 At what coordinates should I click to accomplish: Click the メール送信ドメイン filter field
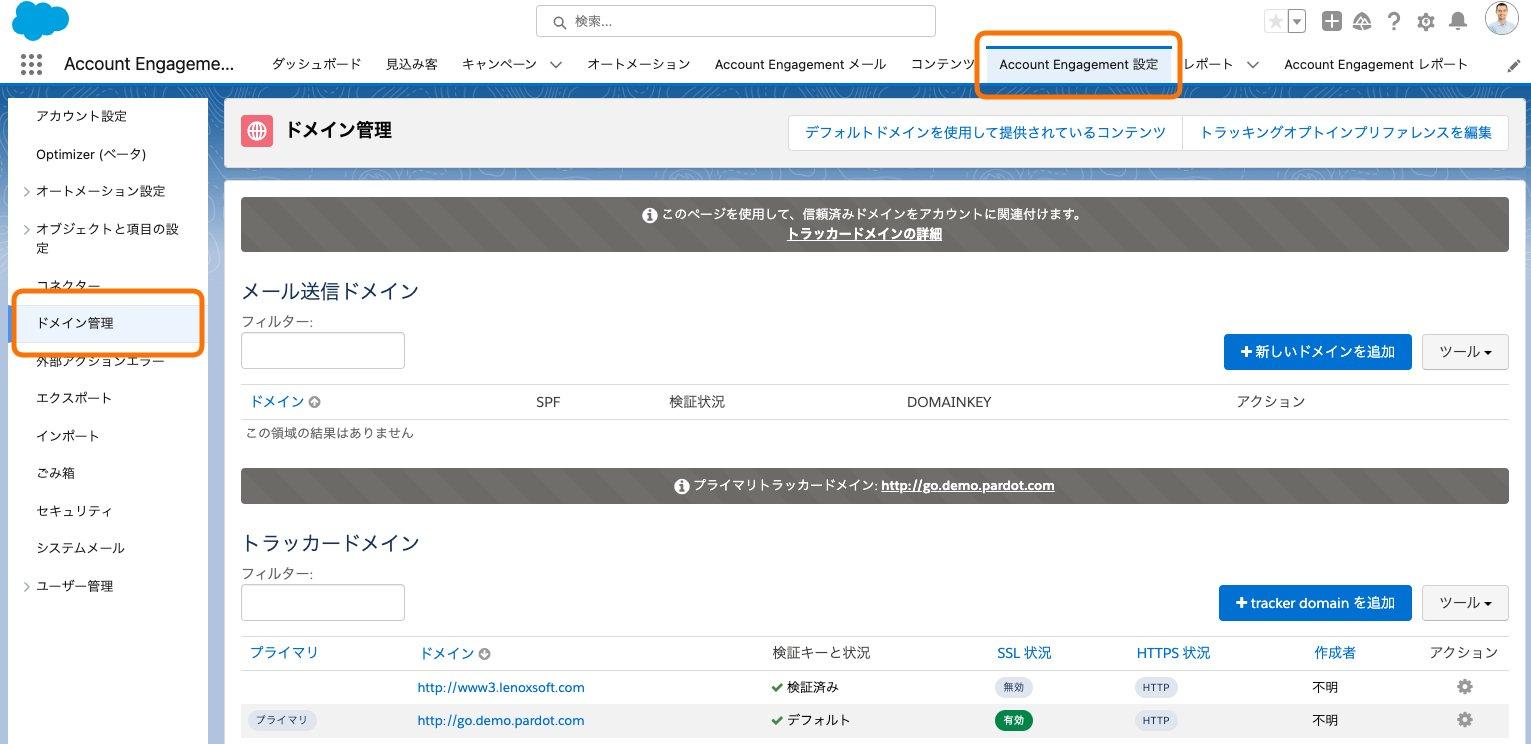tap(323, 350)
